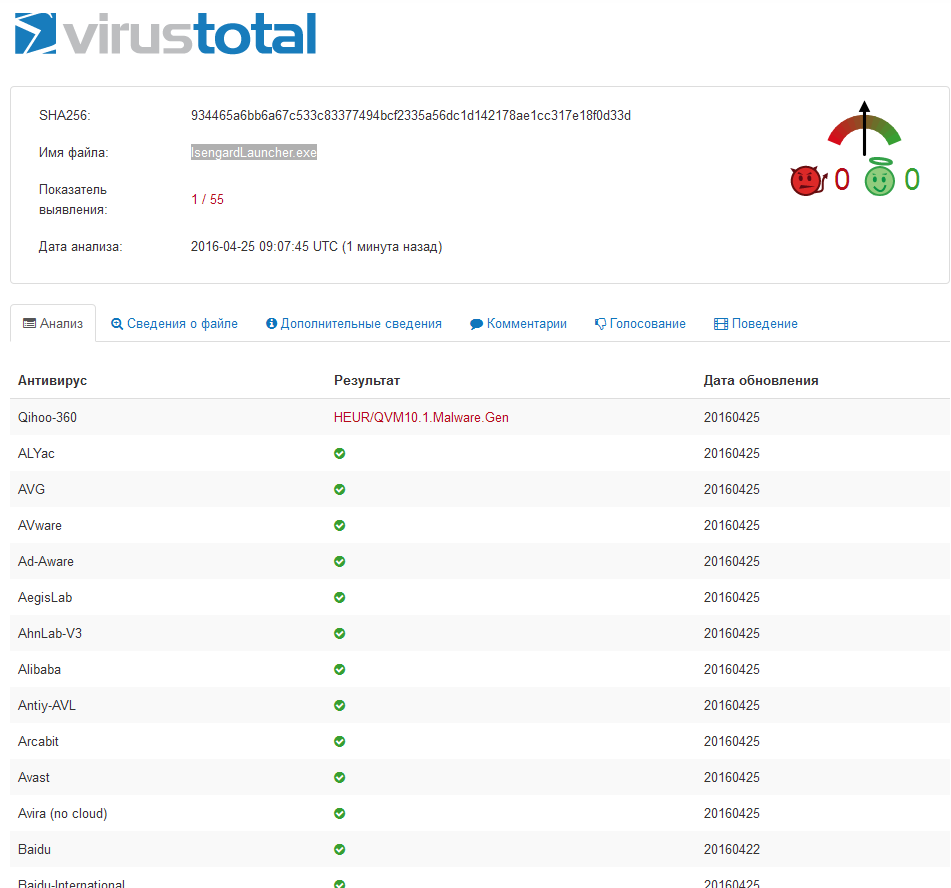
Task: Click the Avast antivirus name
Action: pos(34,777)
